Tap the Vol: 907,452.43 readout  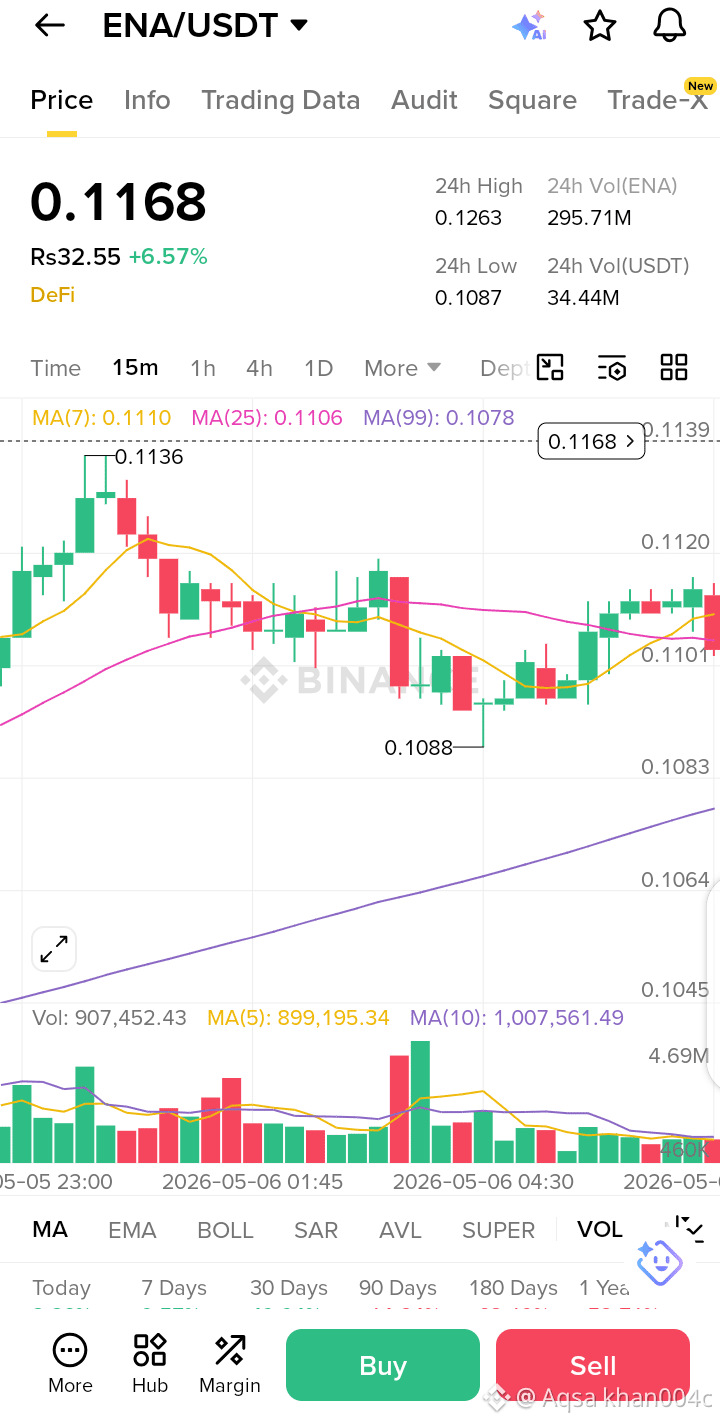point(110,1018)
